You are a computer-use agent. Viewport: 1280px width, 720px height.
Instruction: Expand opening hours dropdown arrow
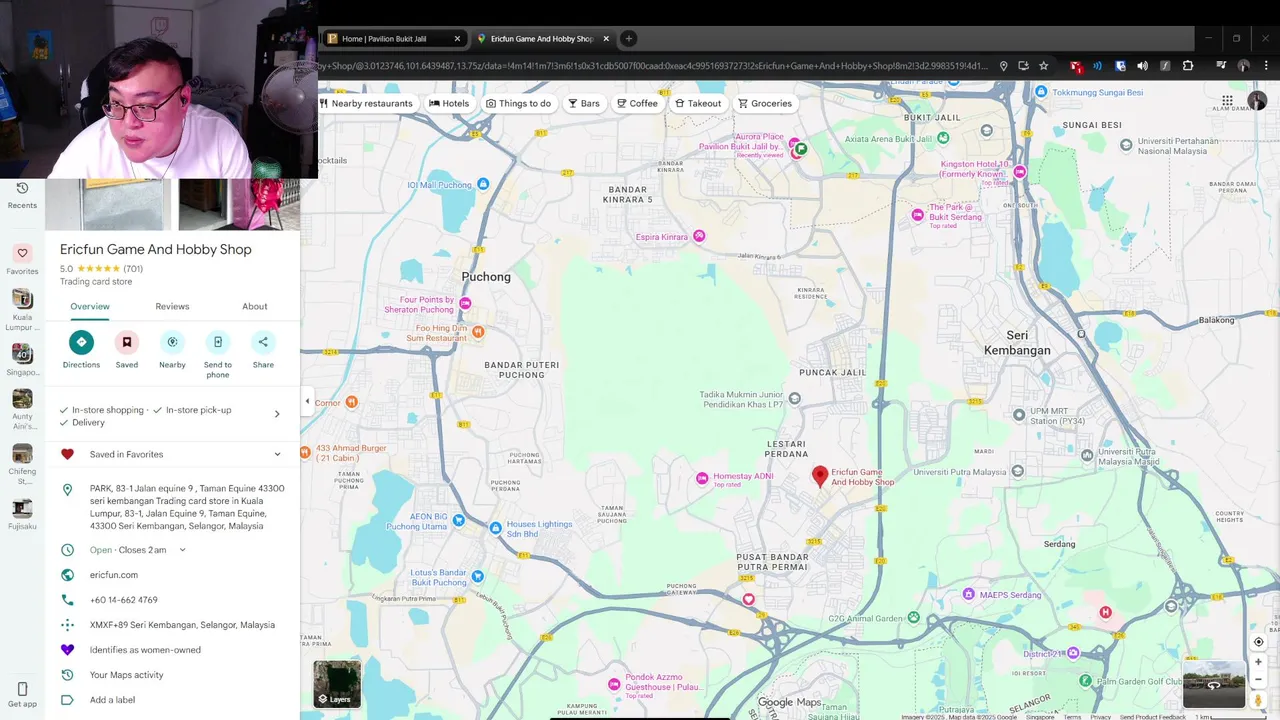click(x=182, y=550)
